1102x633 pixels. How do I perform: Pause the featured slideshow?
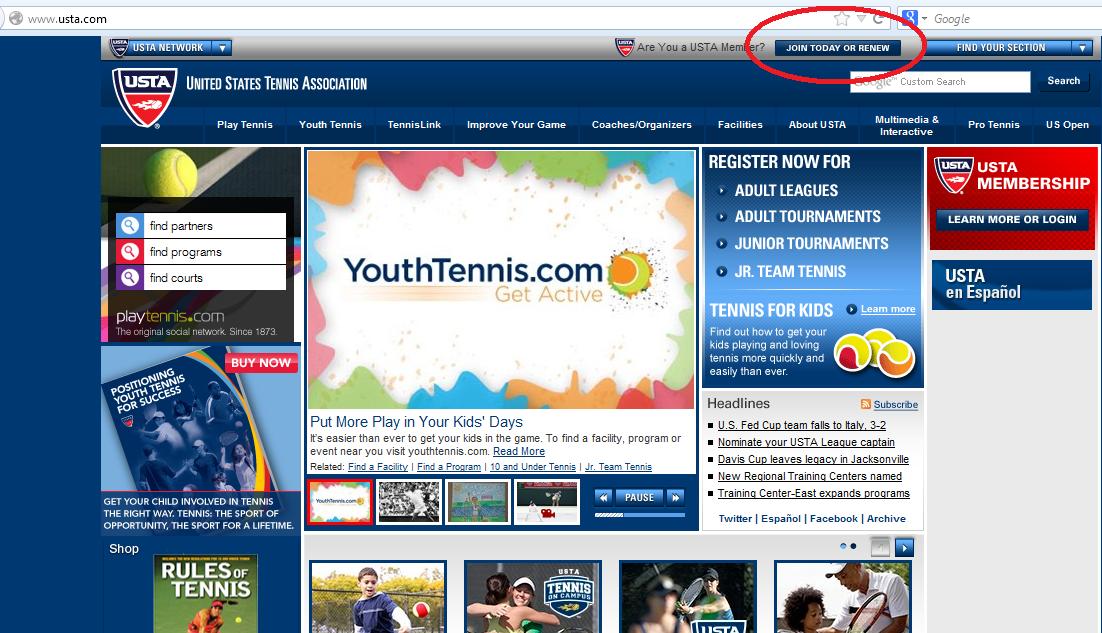click(x=639, y=497)
